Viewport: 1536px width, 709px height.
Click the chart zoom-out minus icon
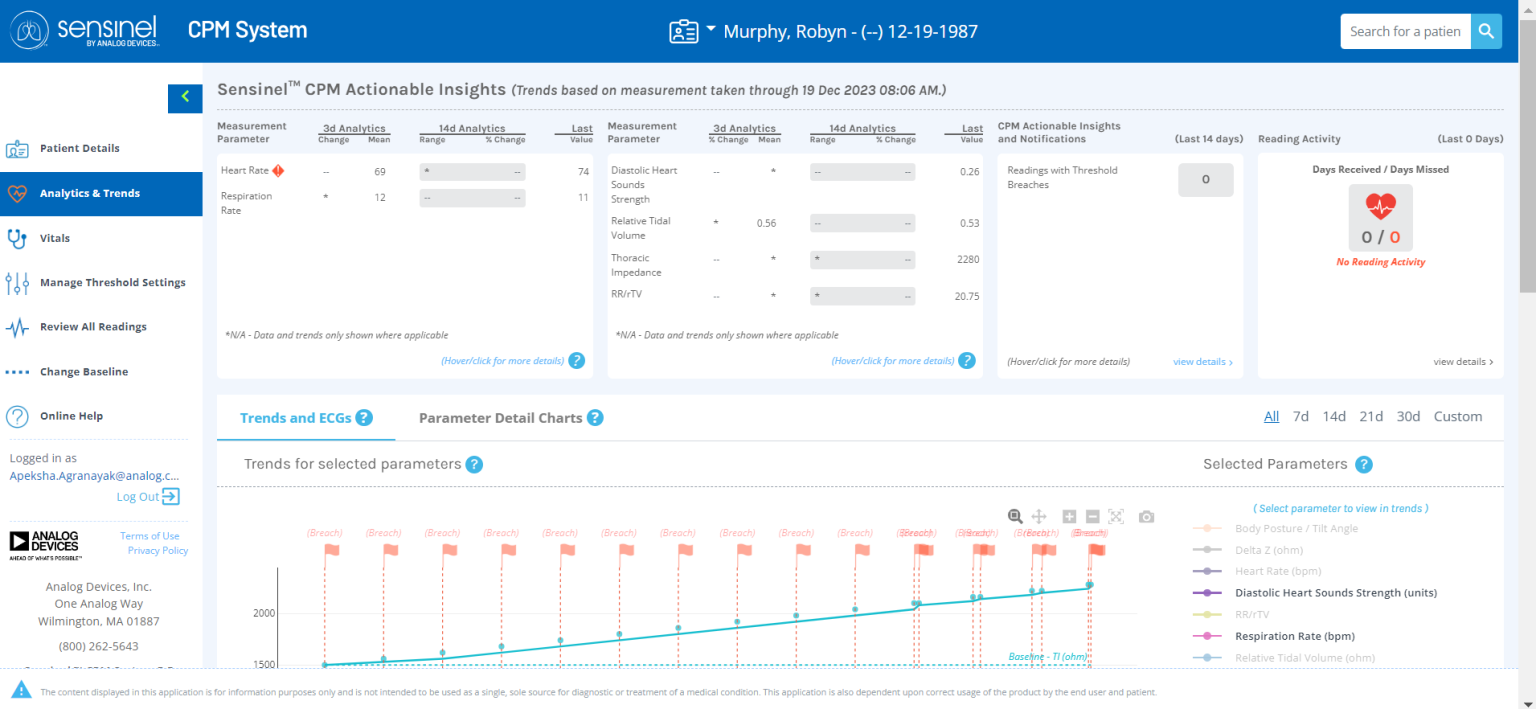1093,516
